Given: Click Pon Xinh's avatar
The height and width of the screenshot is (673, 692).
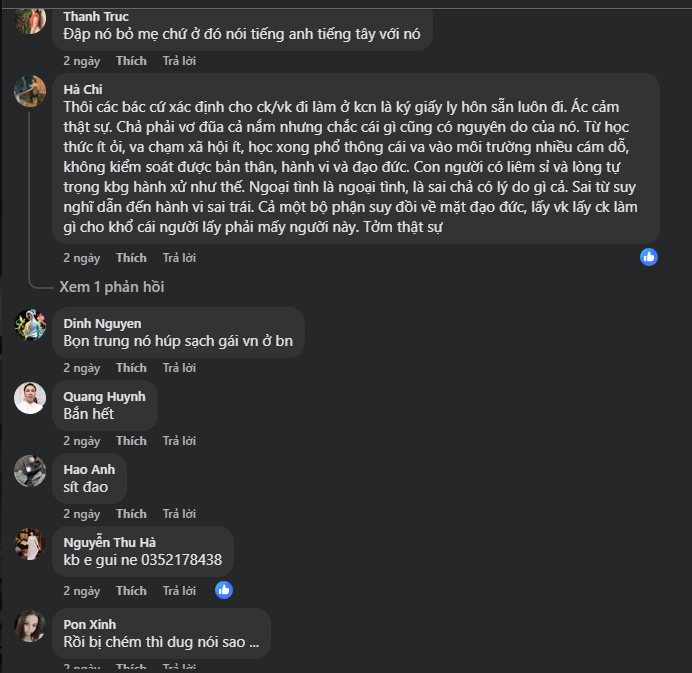Looking at the screenshot, I should click(x=30, y=626).
